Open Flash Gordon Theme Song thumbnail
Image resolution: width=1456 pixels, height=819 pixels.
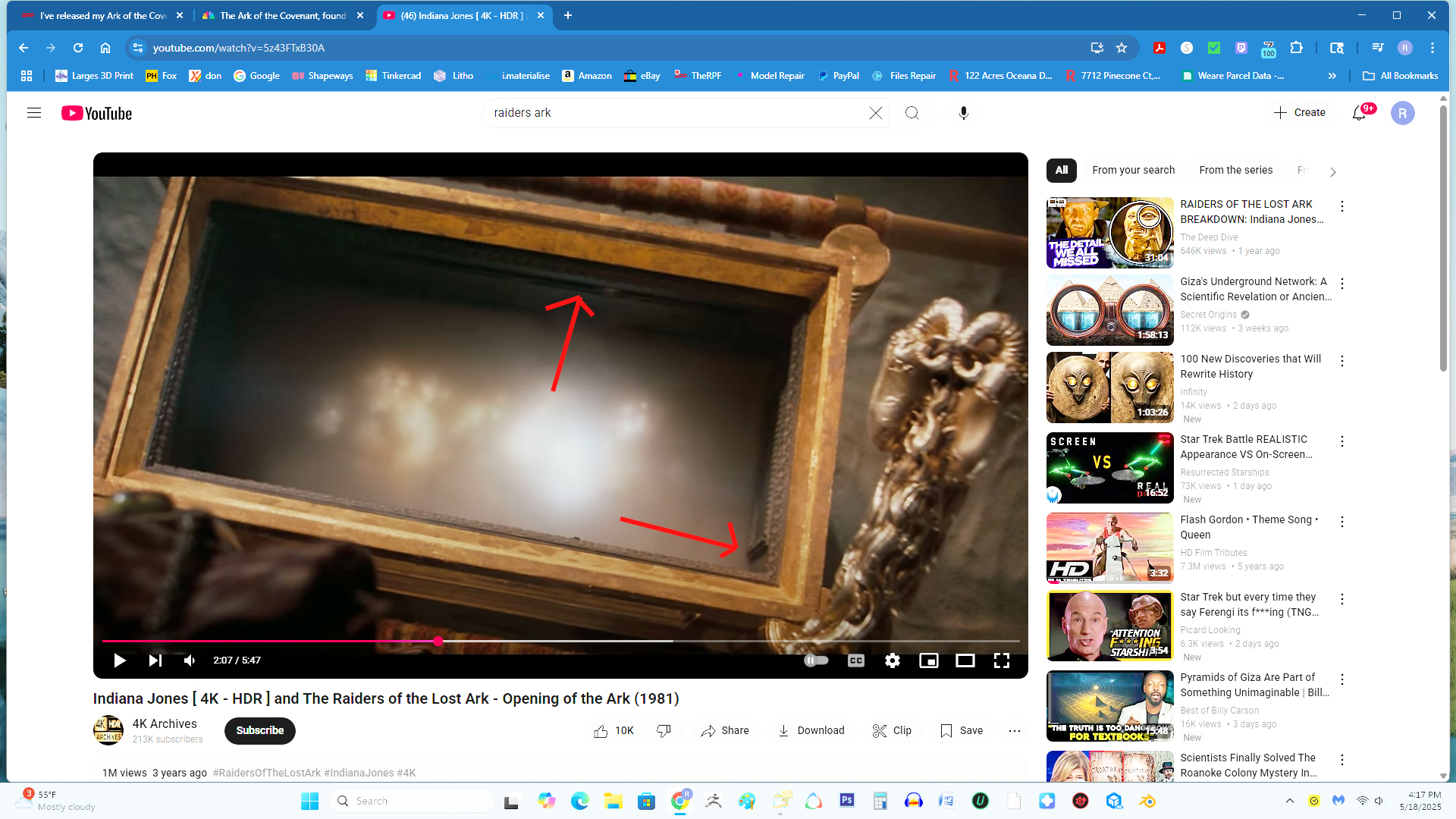click(1110, 547)
